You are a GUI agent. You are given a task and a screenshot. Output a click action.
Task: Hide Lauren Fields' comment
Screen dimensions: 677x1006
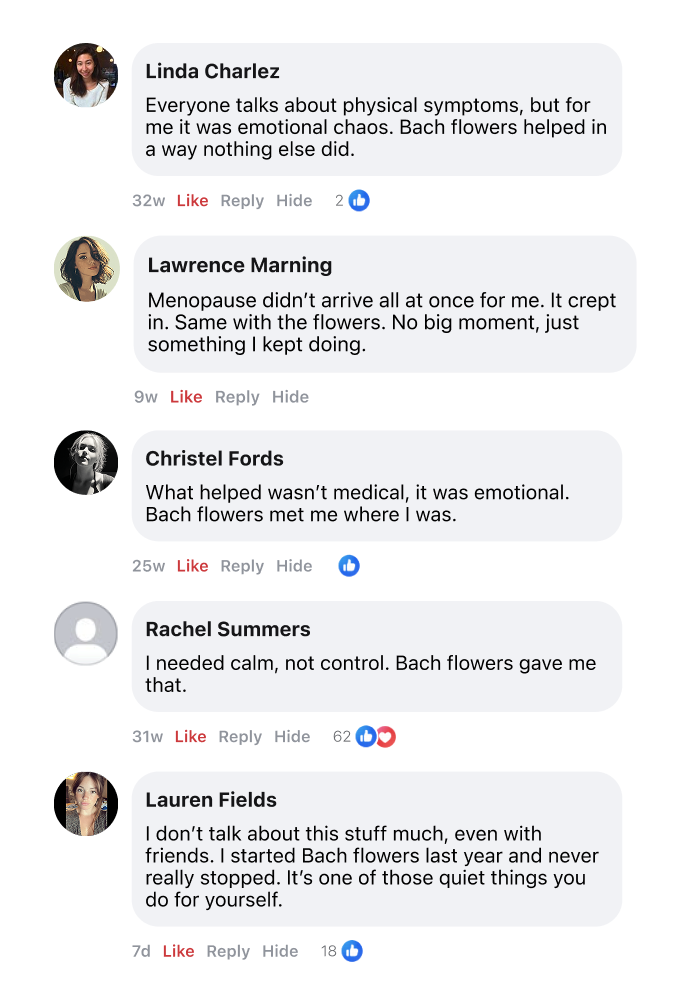(280, 951)
